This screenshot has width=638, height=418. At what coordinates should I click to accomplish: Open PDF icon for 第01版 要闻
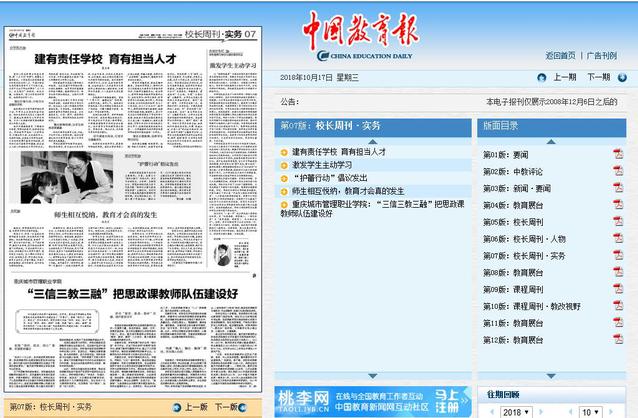click(618, 154)
